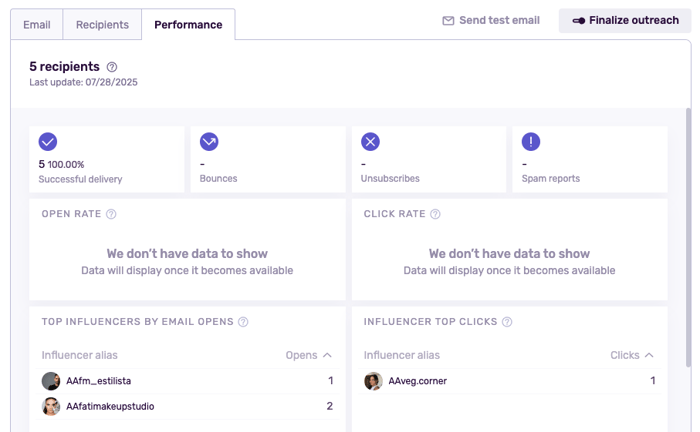Click the successful delivery checkmark icon
Image resolution: width=700 pixels, height=432 pixels.
coord(48,142)
